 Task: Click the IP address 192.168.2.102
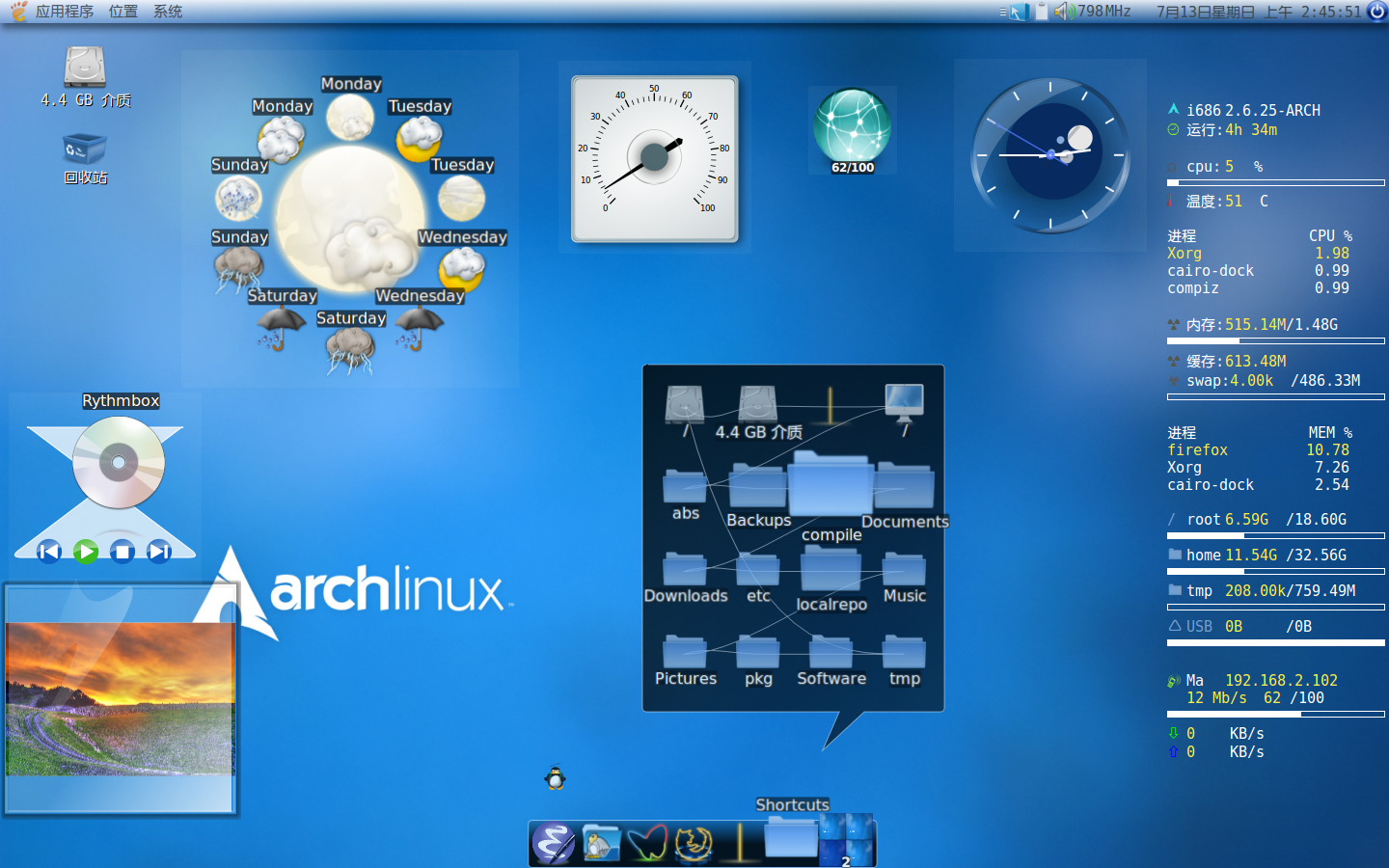[1281, 680]
